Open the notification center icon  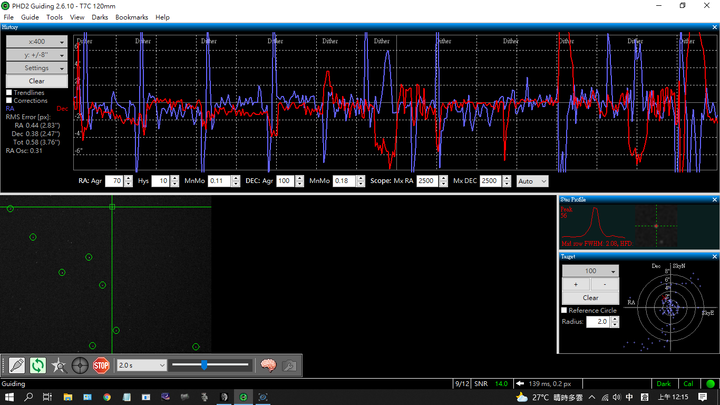coord(703,397)
